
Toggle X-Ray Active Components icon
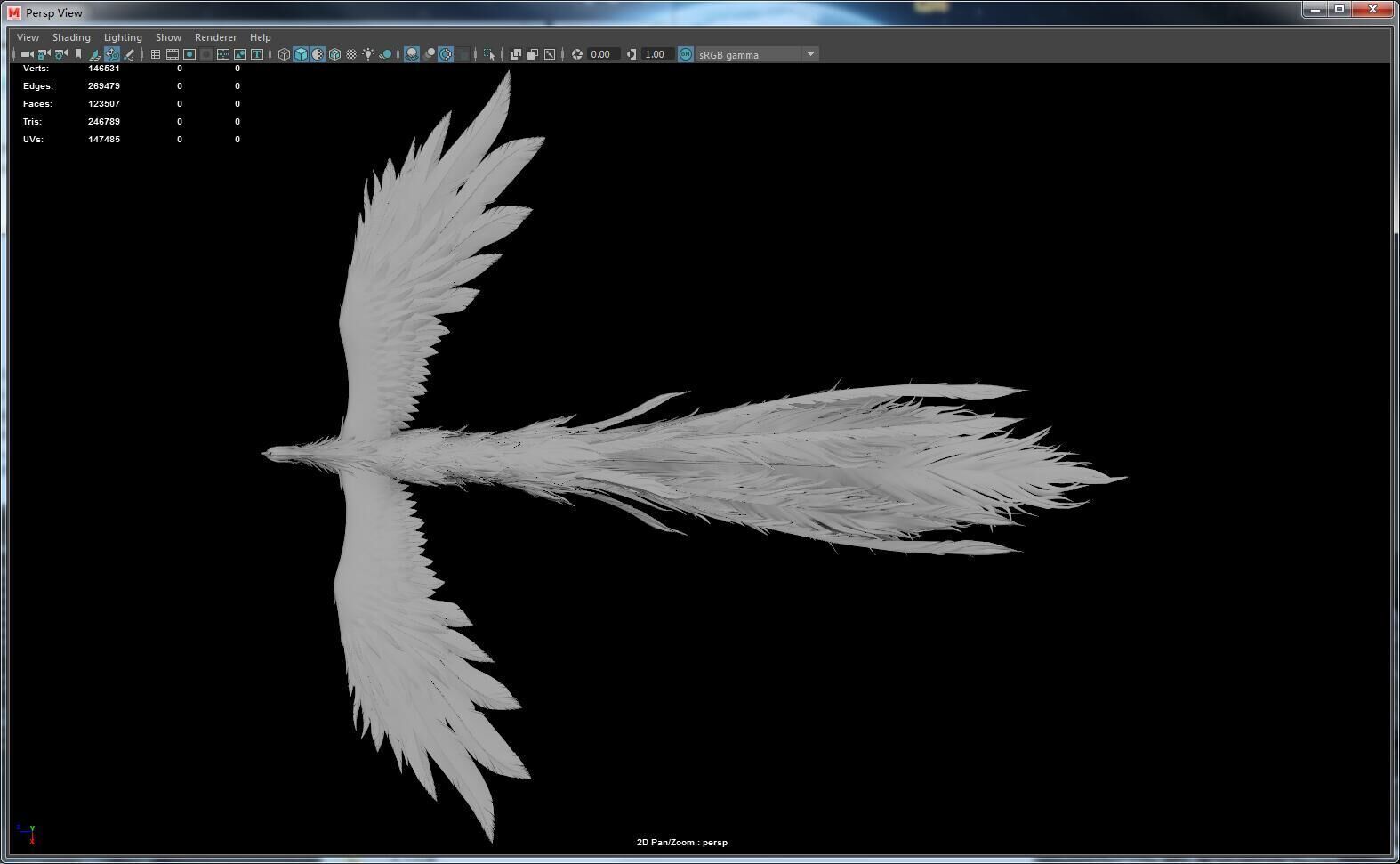[x=532, y=54]
